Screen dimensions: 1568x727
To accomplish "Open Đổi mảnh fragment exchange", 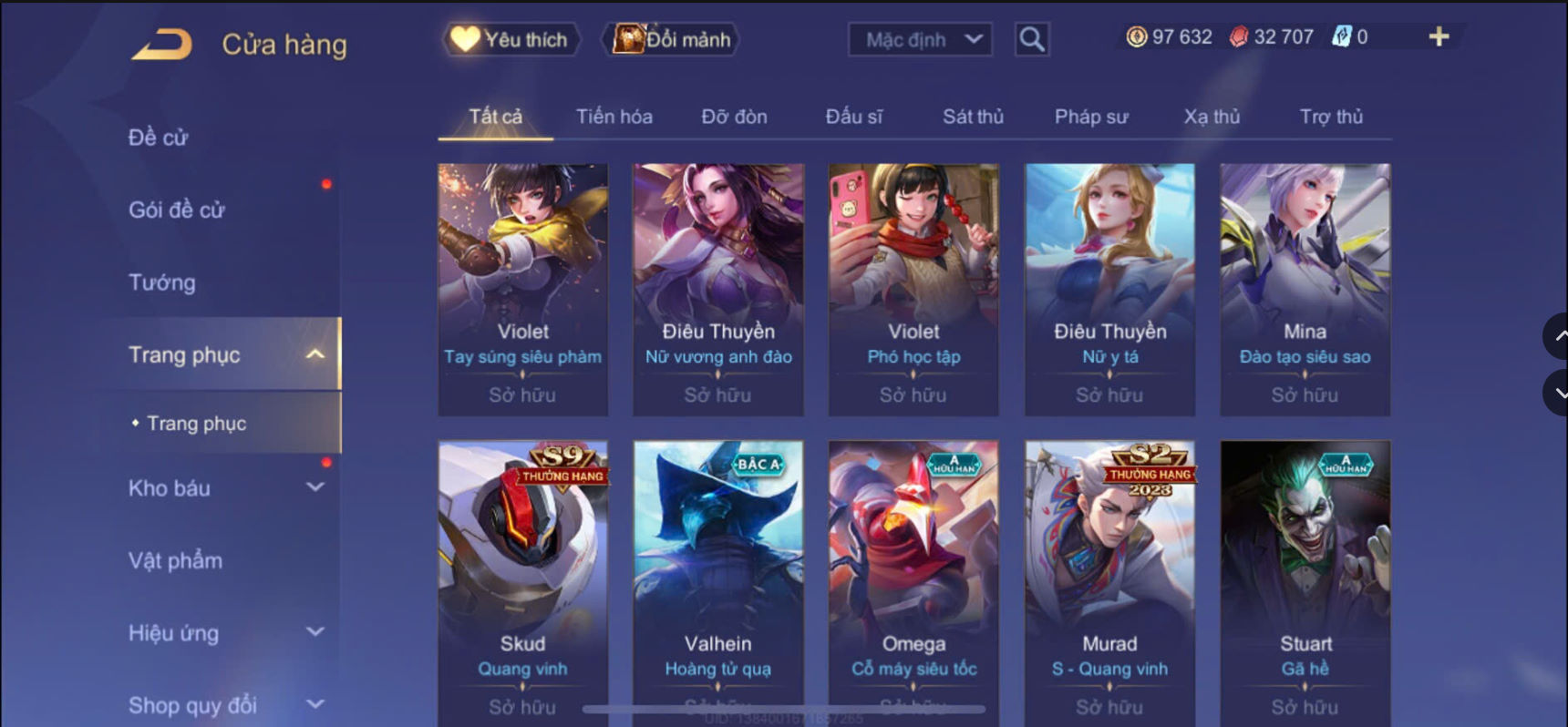I will point(671,39).
